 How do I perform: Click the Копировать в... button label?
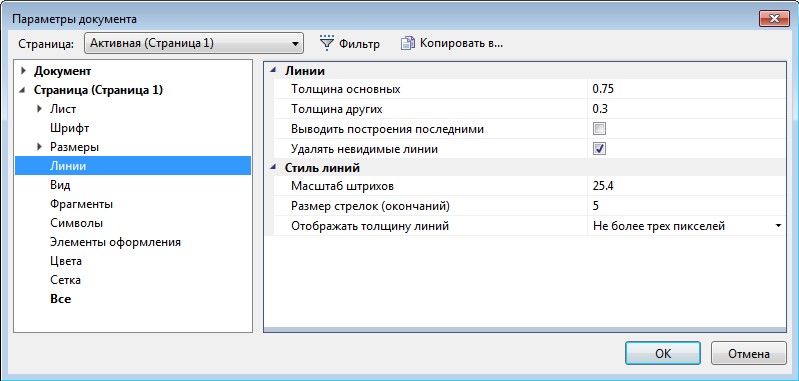[x=461, y=43]
